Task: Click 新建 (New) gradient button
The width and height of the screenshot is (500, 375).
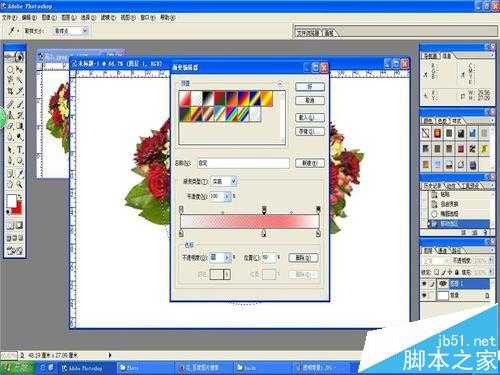Action: tap(310, 163)
